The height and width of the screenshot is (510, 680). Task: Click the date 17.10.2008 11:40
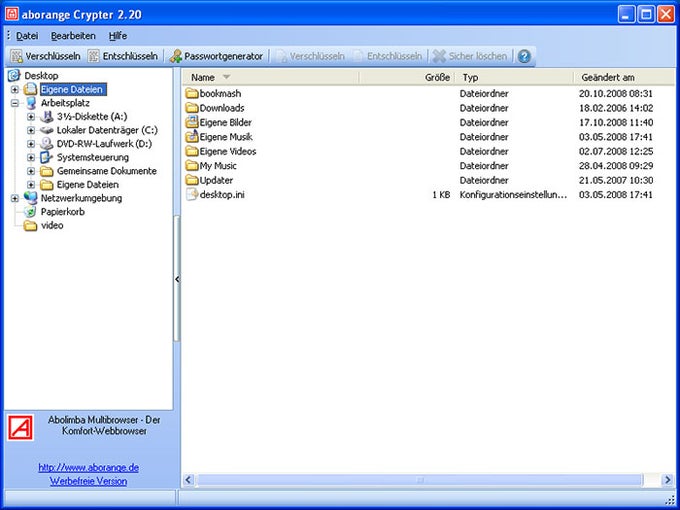[x=616, y=122]
